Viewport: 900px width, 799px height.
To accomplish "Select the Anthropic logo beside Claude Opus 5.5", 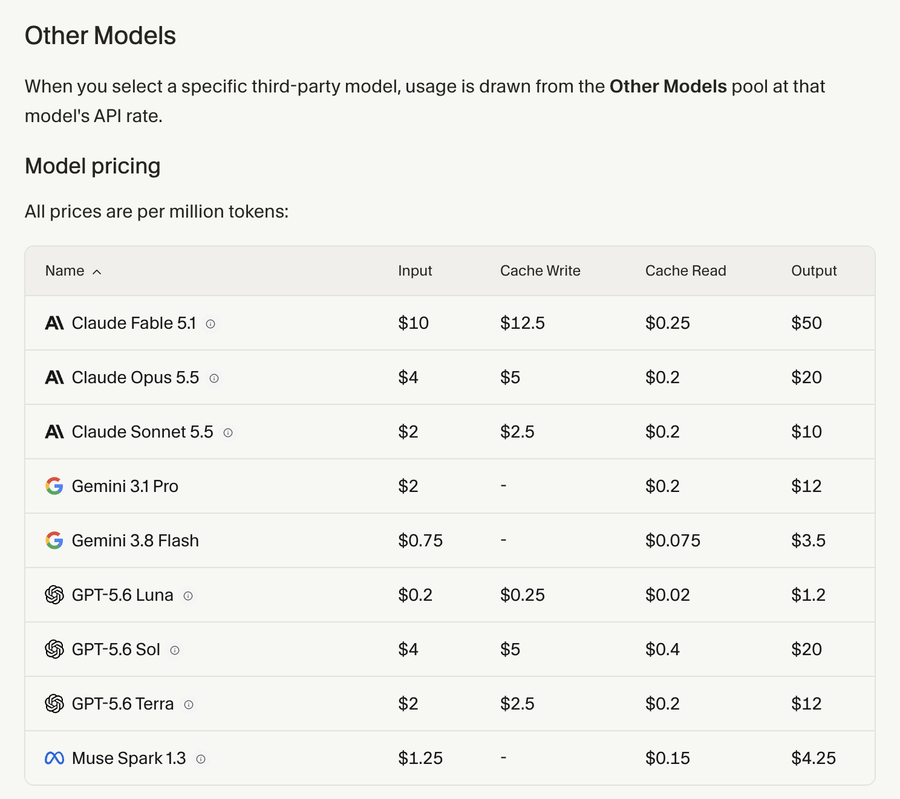I will pos(55,378).
